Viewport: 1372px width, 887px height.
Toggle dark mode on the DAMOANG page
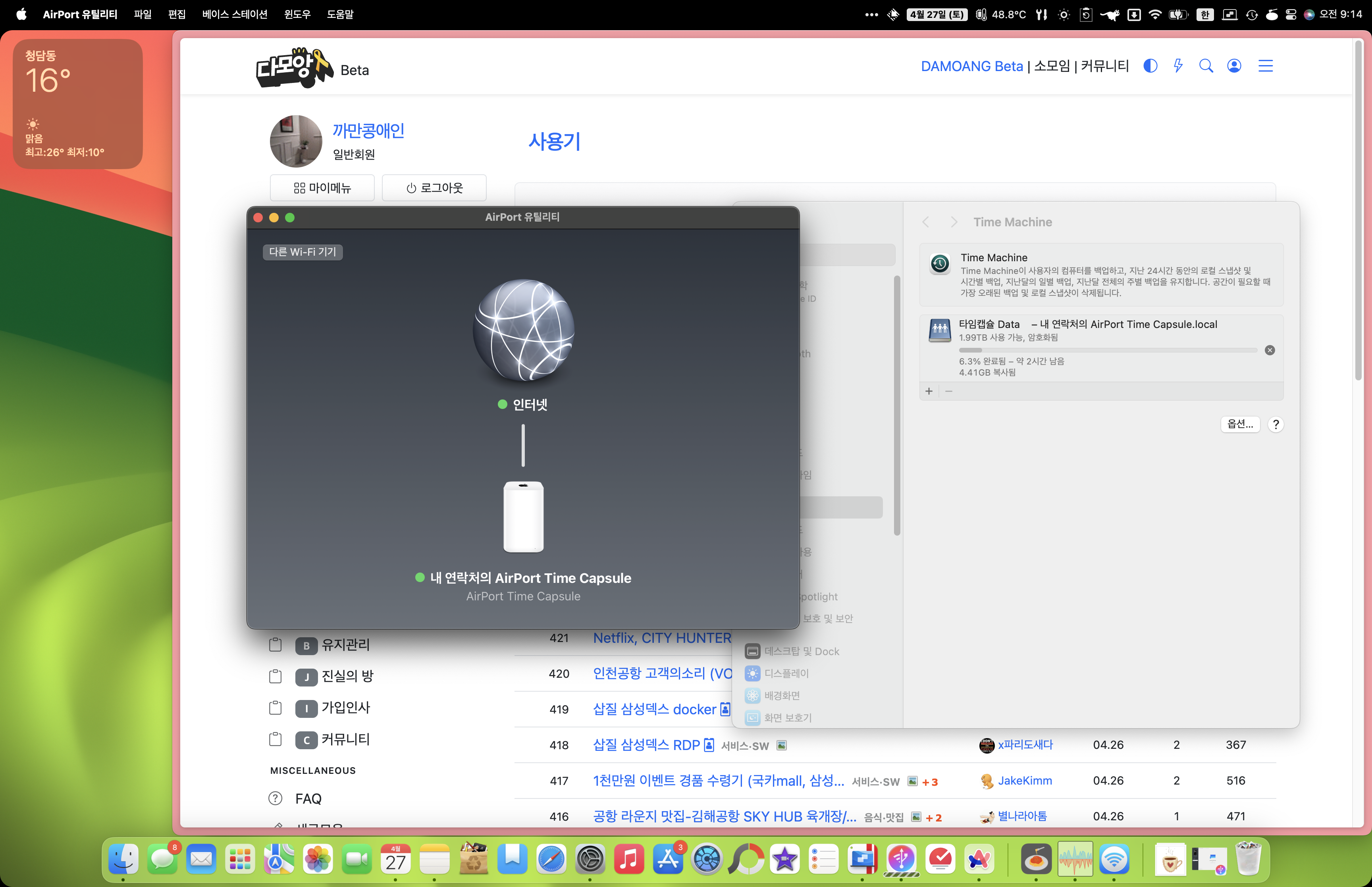coord(1150,66)
